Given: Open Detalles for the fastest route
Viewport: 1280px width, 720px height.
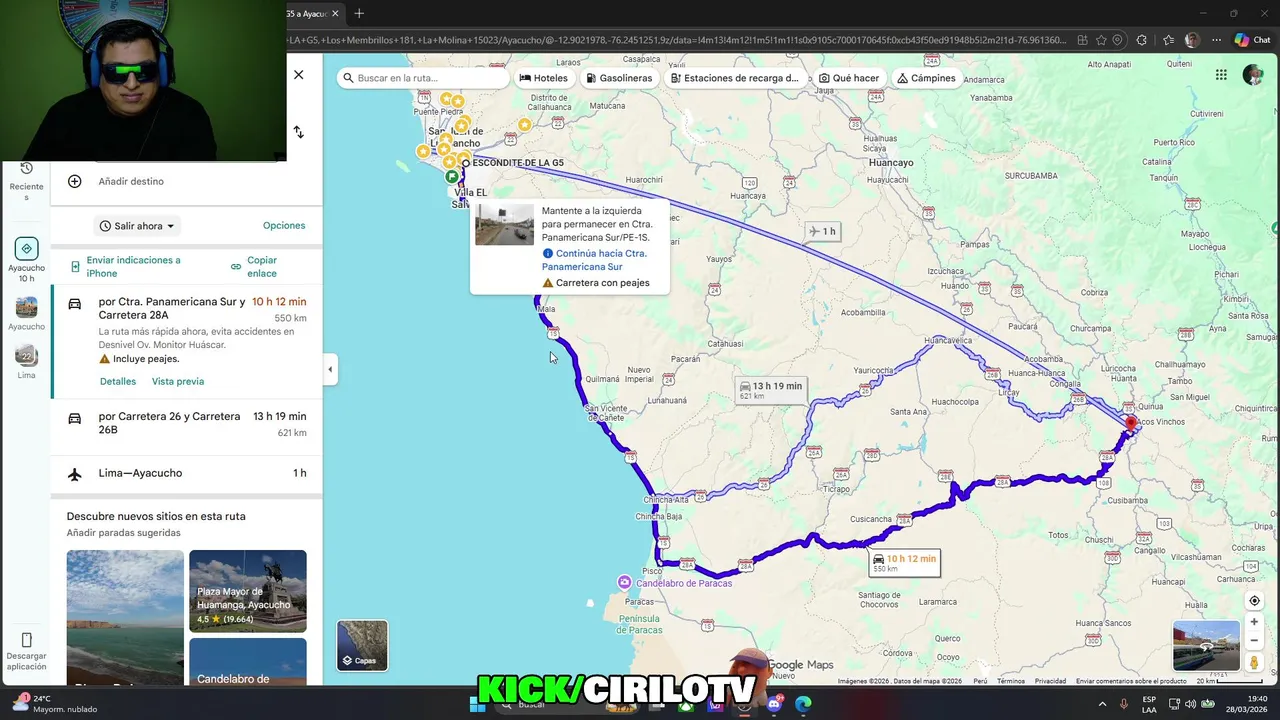Looking at the screenshot, I should pyautogui.click(x=118, y=382).
